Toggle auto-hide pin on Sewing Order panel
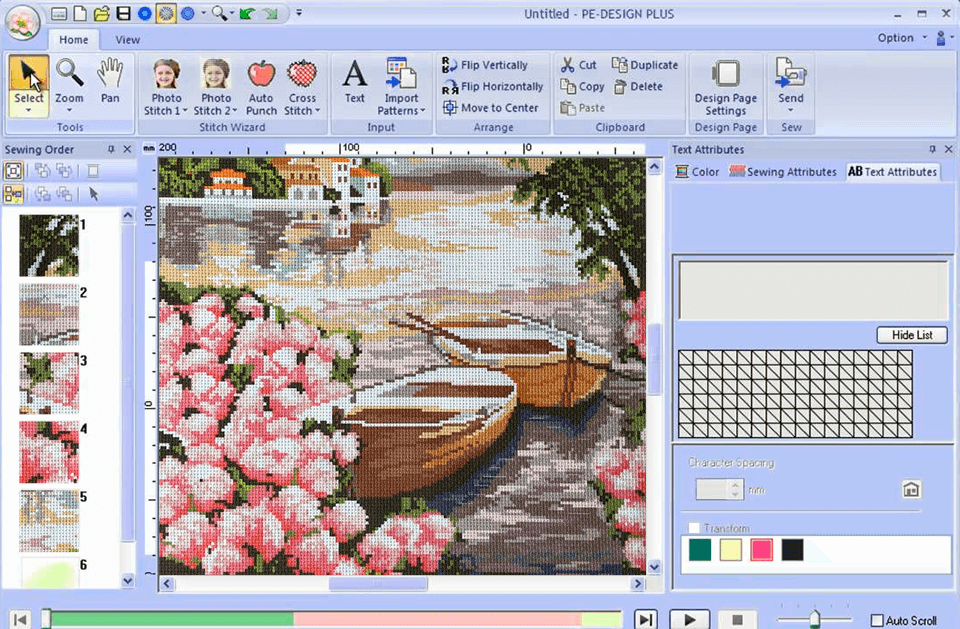Image resolution: width=960 pixels, height=629 pixels. [x=110, y=148]
